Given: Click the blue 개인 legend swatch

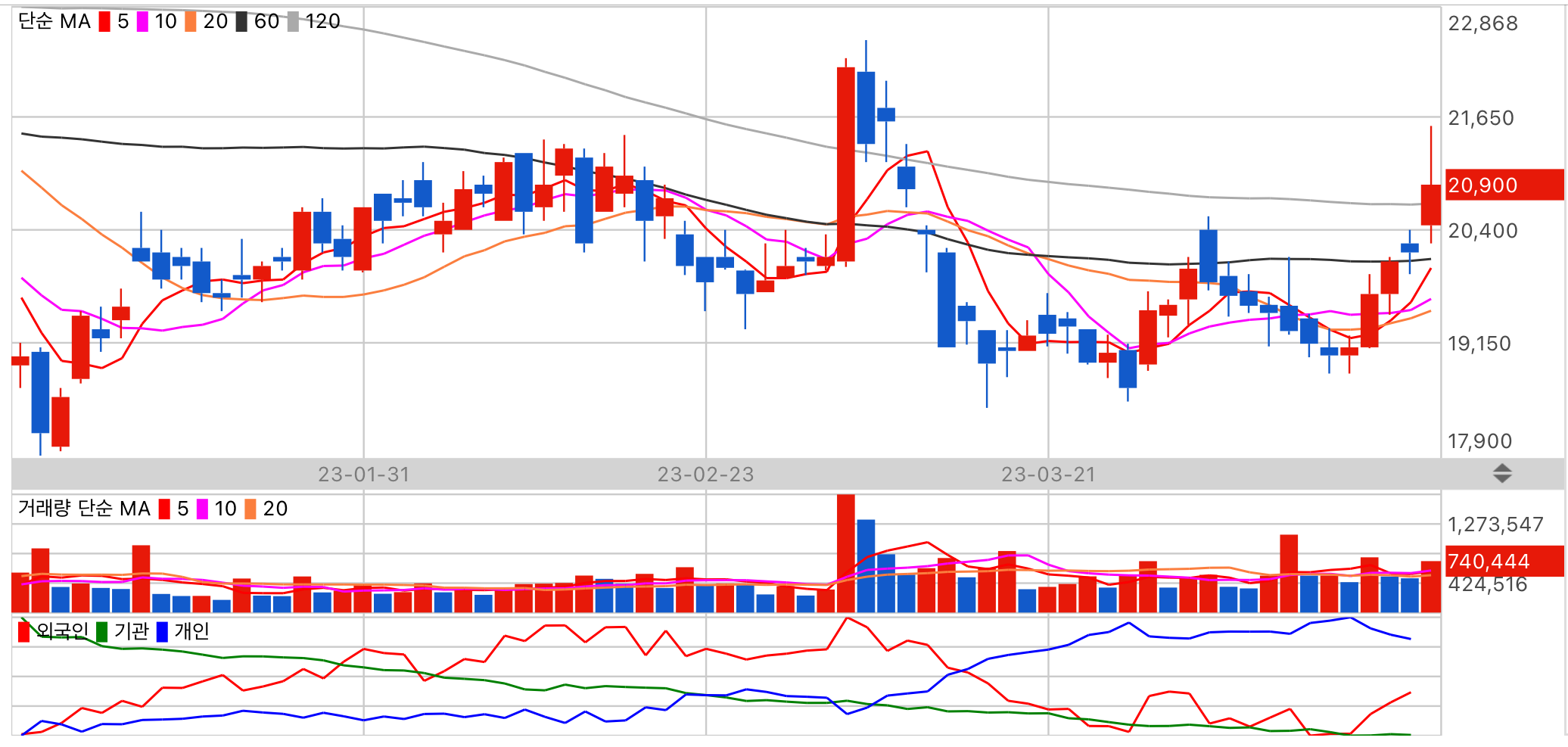Looking at the screenshot, I should [162, 631].
